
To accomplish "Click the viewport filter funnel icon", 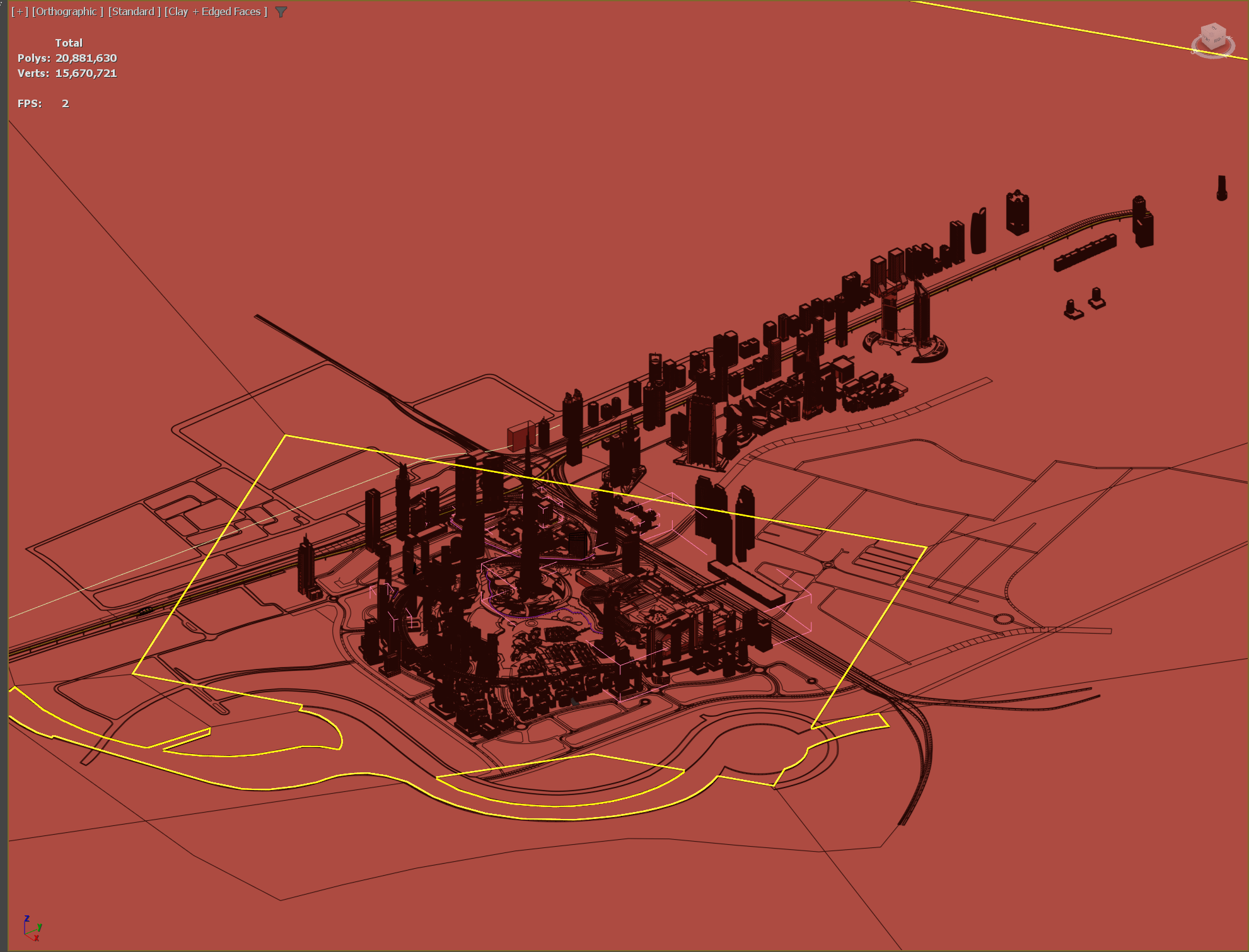I will coord(281,12).
